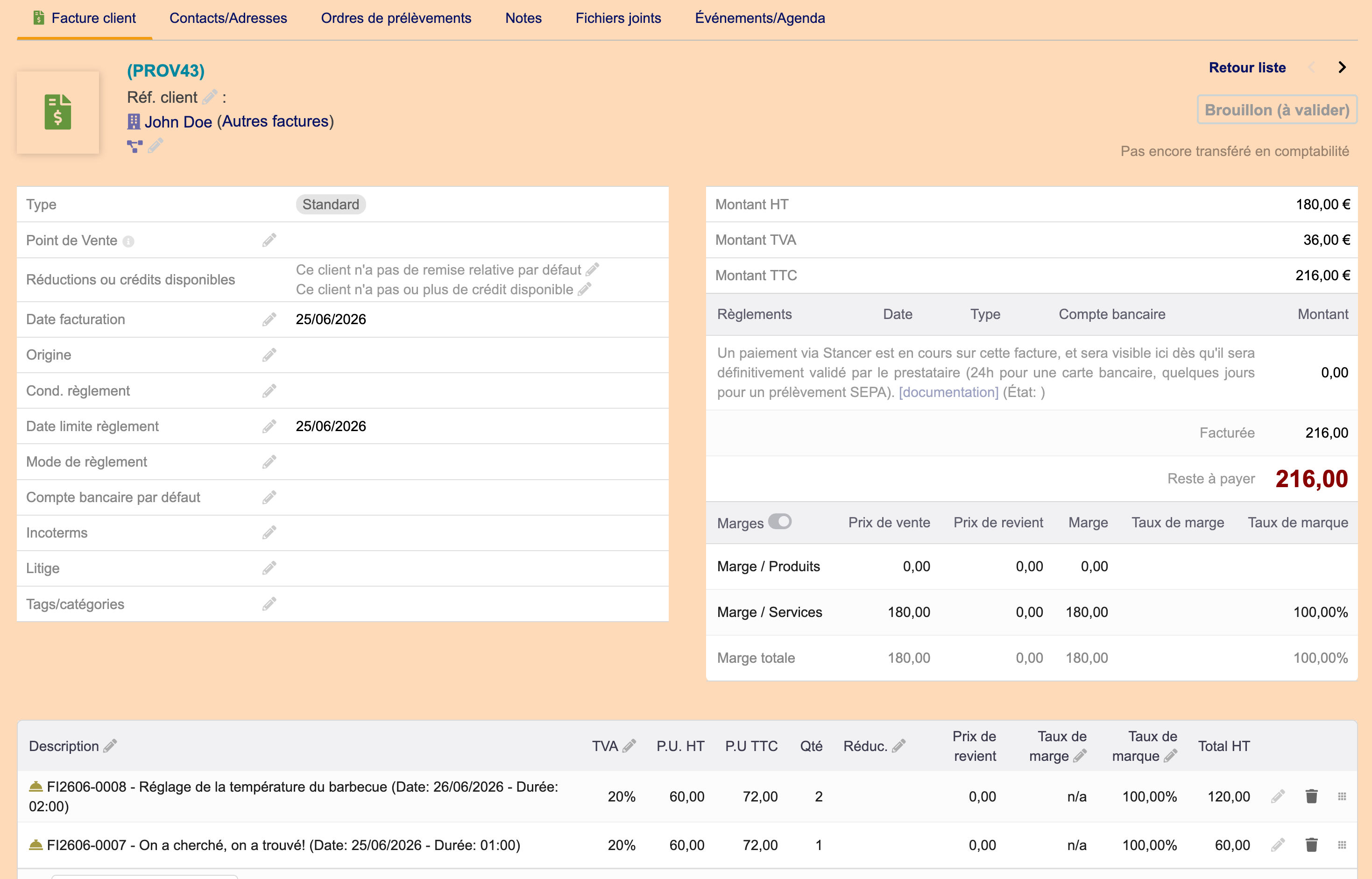Screen dimensions: 1372x879
Task: Grab the FI2606-0008 line reorder handle
Action: [x=1342, y=796]
